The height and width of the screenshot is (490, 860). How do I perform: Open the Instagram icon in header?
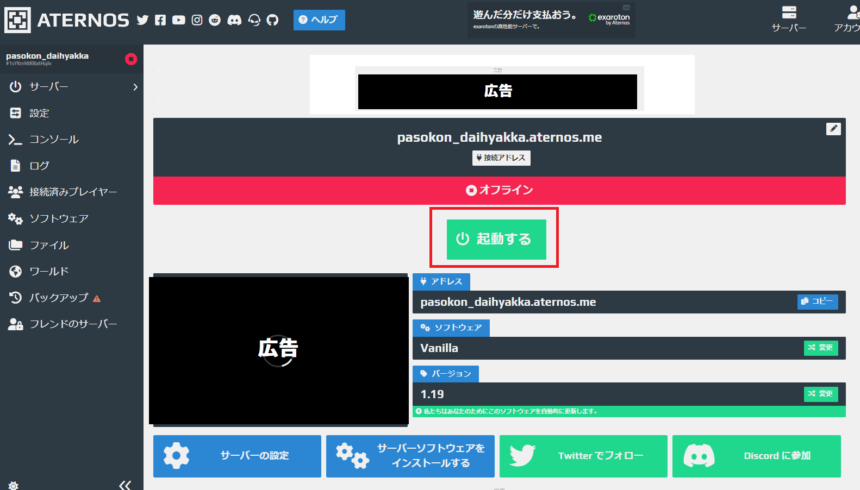(x=197, y=20)
